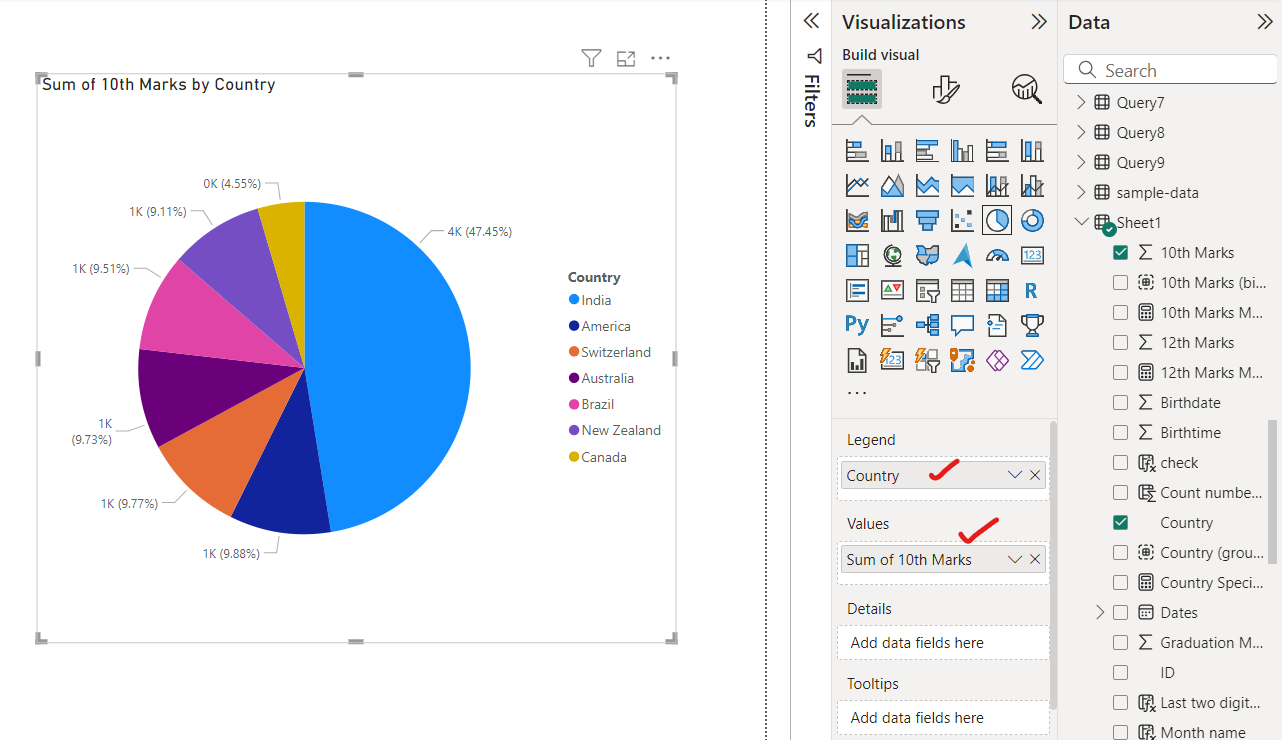Image resolution: width=1282 pixels, height=740 pixels.
Task: Enable the 12th Marks field
Action: click(1121, 342)
